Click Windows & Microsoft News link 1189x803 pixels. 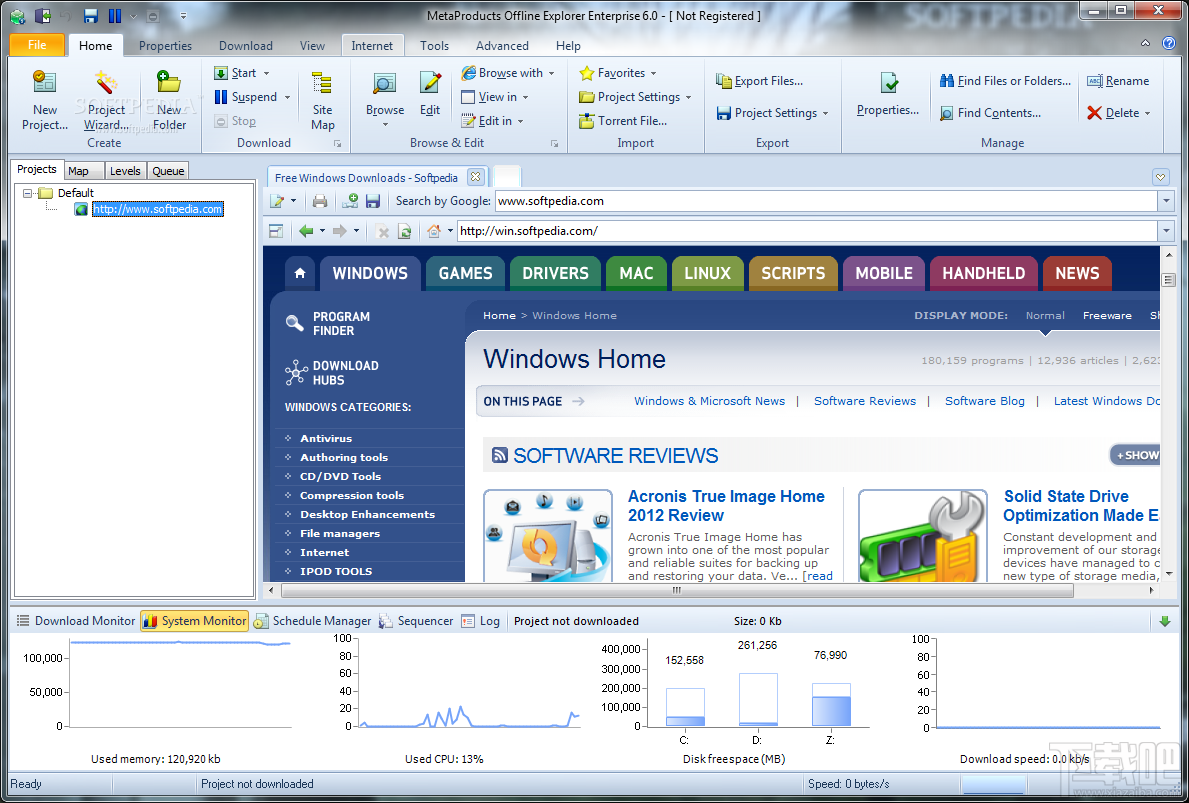click(709, 401)
